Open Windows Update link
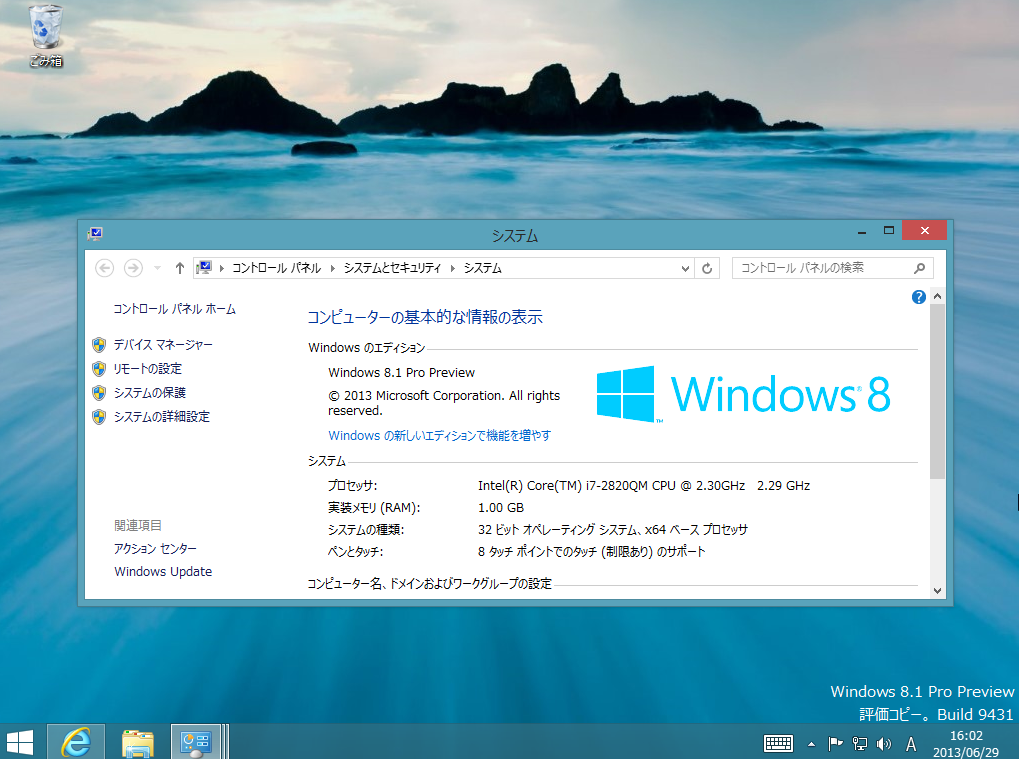Viewport: 1019px width, 759px height. point(163,571)
